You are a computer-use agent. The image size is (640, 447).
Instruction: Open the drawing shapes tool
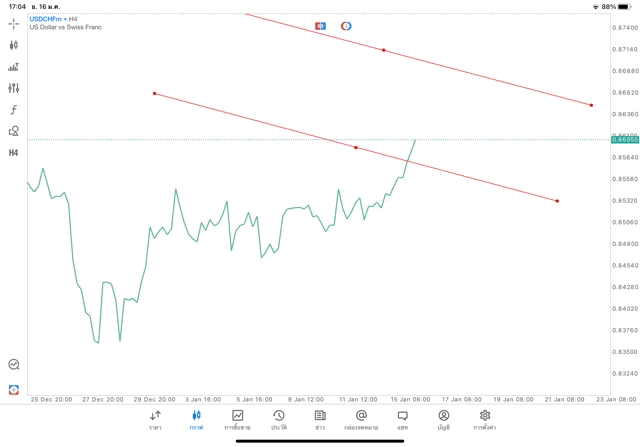[14, 131]
